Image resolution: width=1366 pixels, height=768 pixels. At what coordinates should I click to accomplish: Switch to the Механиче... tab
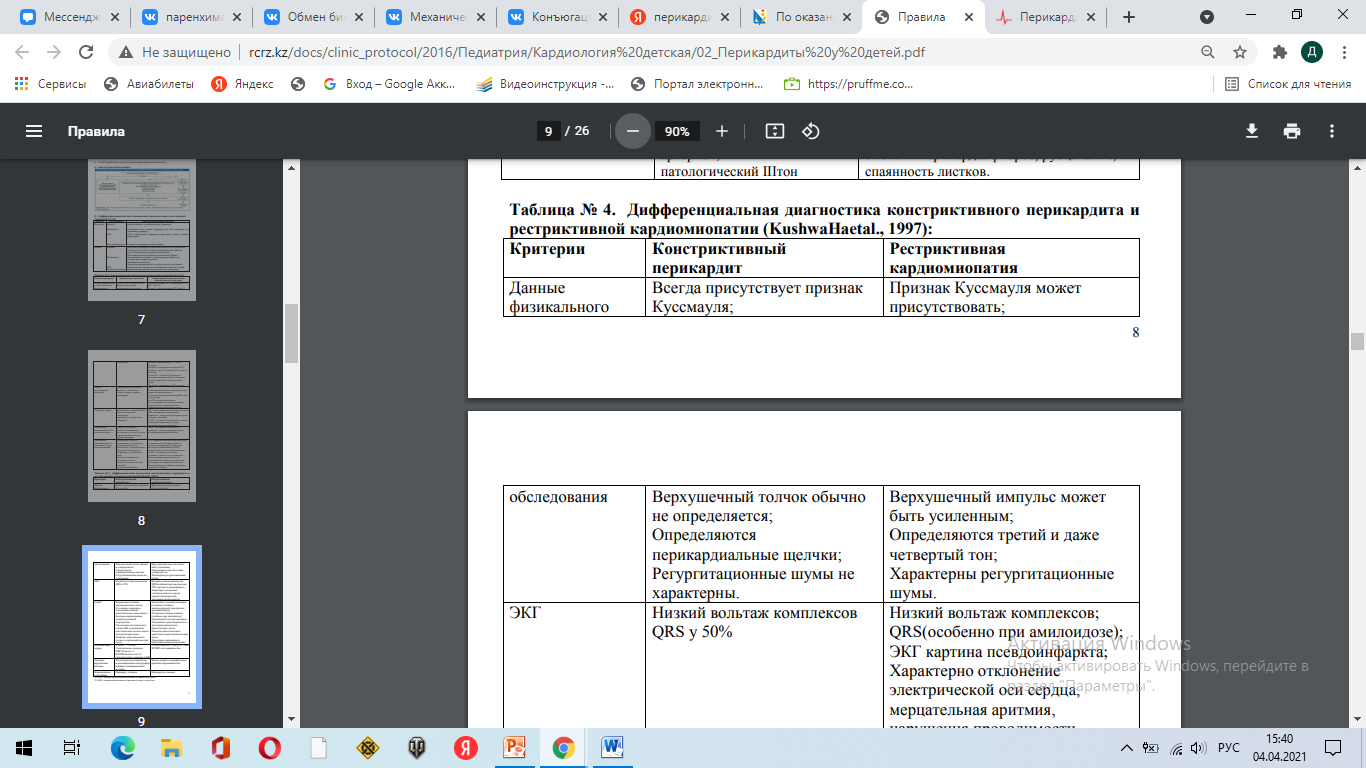(426, 17)
